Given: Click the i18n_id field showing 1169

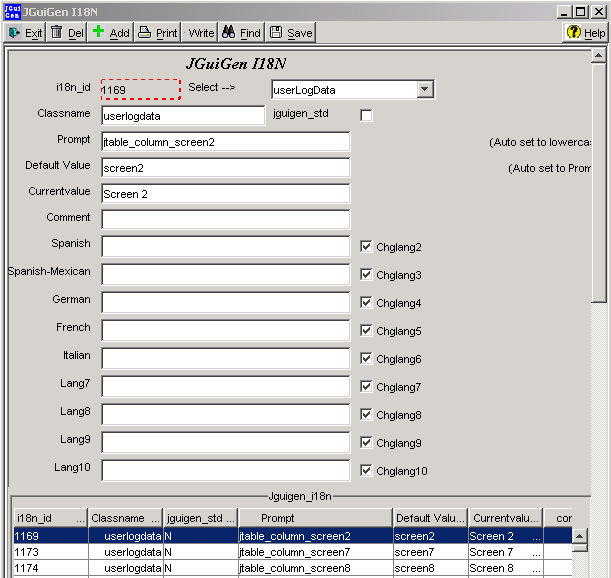Looking at the screenshot, I should pos(141,89).
